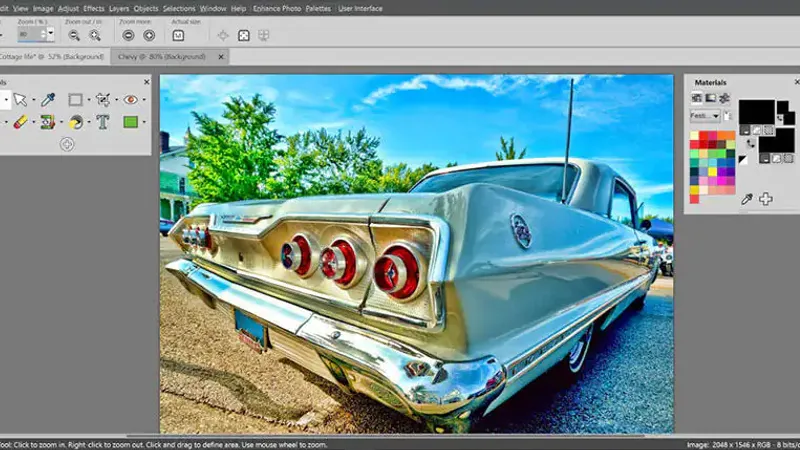
Task: Choose the Selection rectangle tool
Action: point(75,100)
